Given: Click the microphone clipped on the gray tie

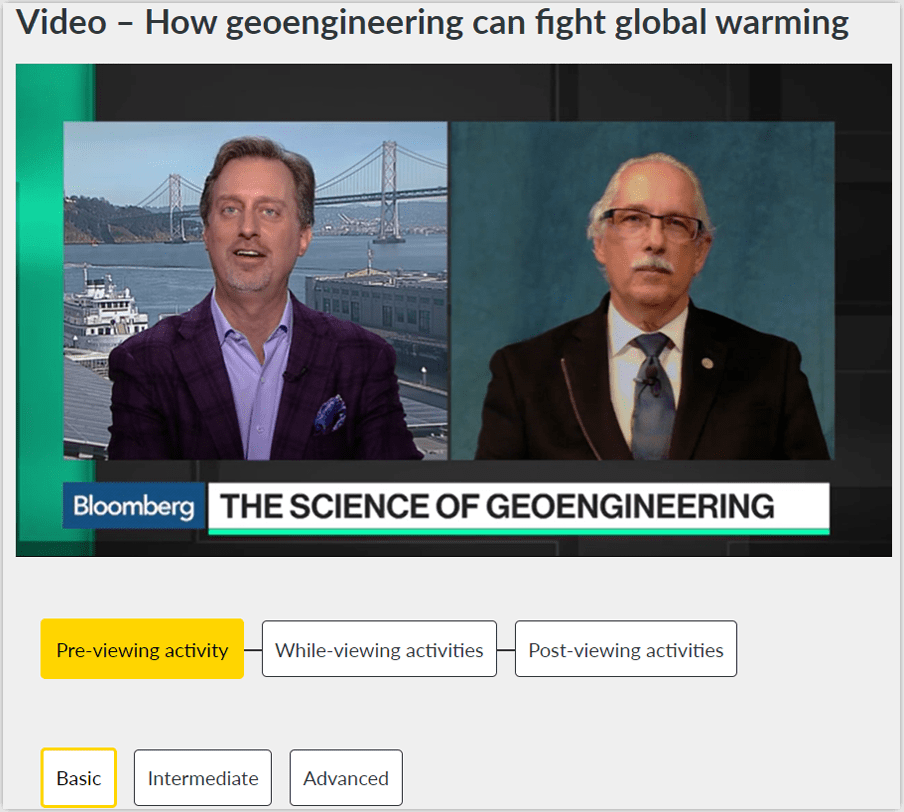Looking at the screenshot, I should (650, 378).
